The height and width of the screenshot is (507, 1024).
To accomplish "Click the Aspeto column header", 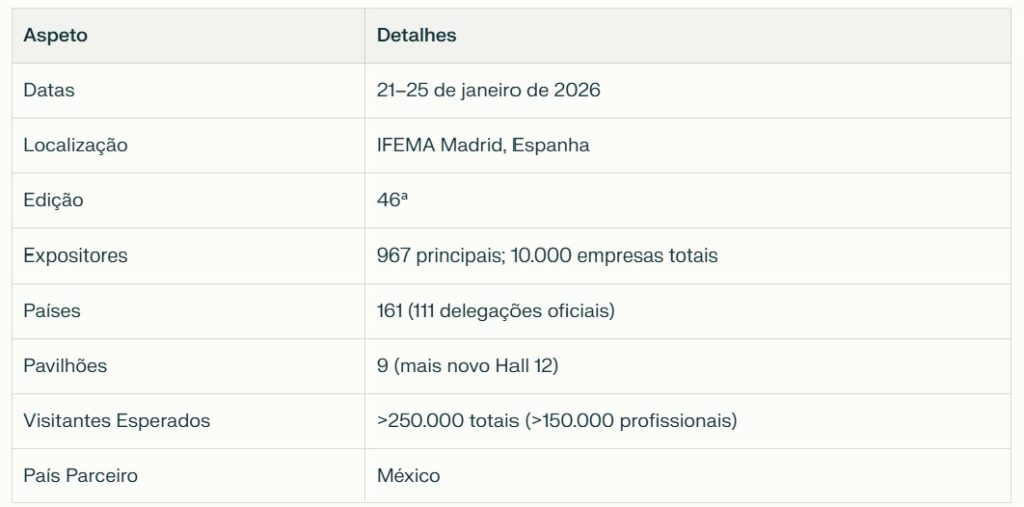I will (56, 36).
